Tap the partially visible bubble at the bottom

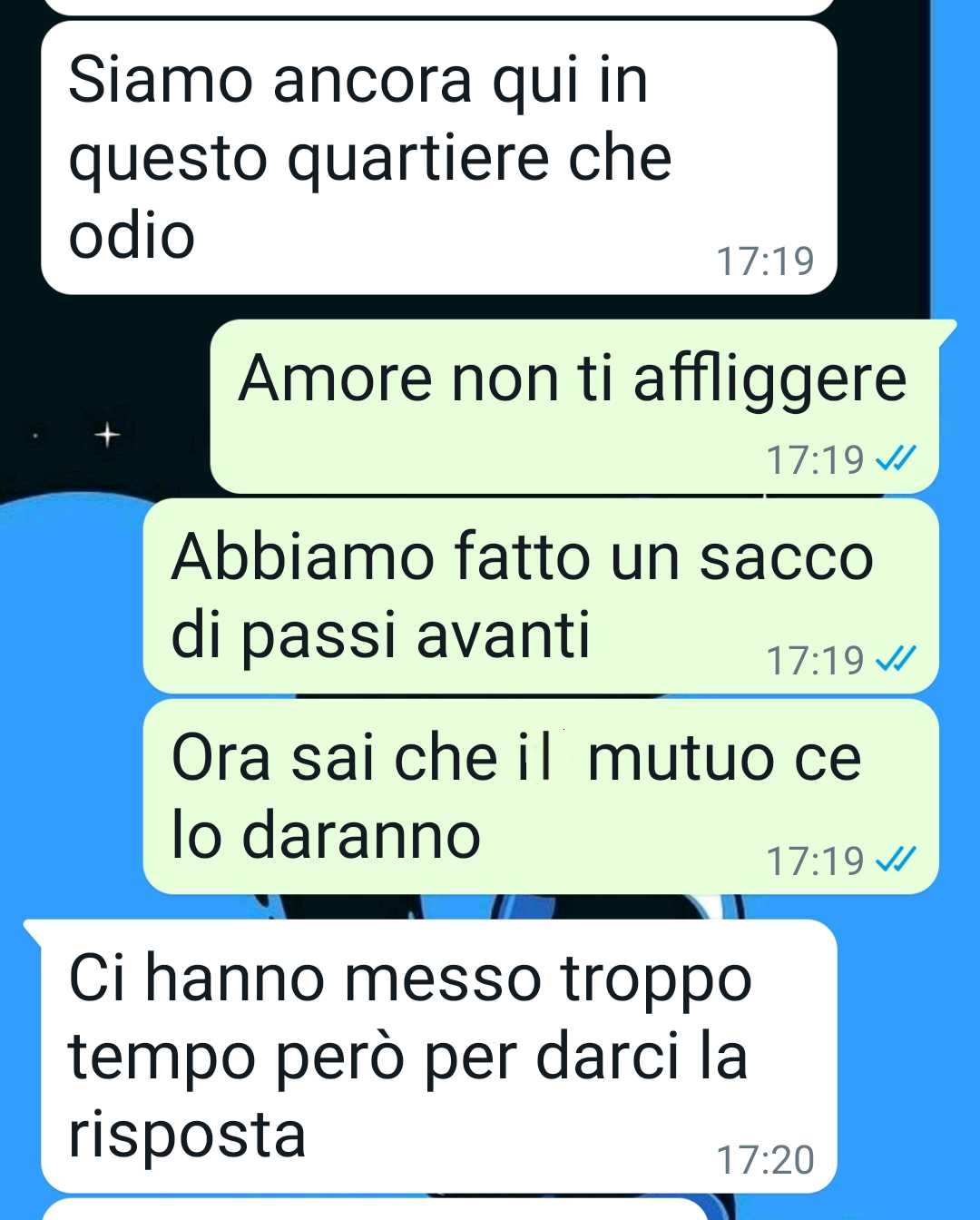click(x=376, y=1209)
